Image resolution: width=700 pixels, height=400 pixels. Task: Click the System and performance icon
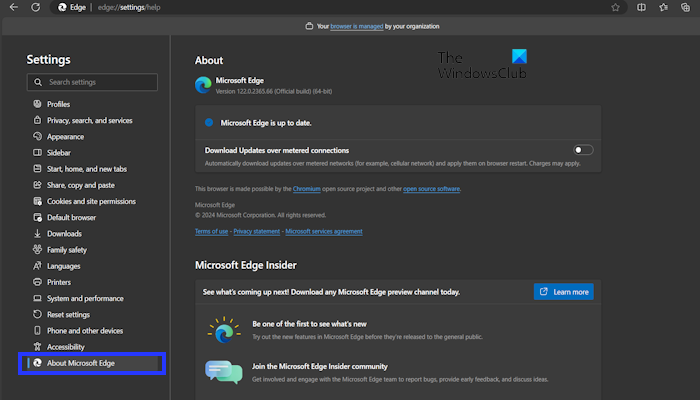(38, 298)
